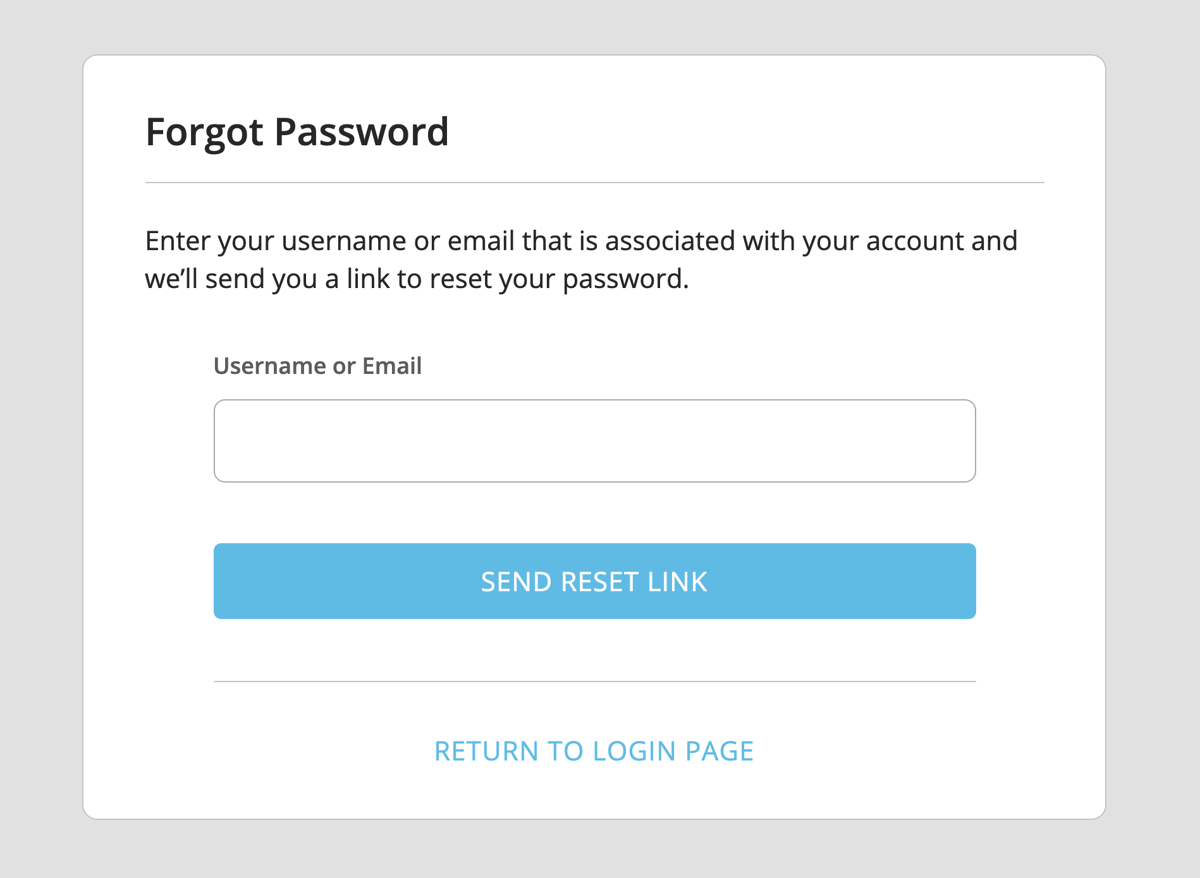1200x878 pixels.
Task: Click the "SEND RESET LINK" text label
Action: 594,581
